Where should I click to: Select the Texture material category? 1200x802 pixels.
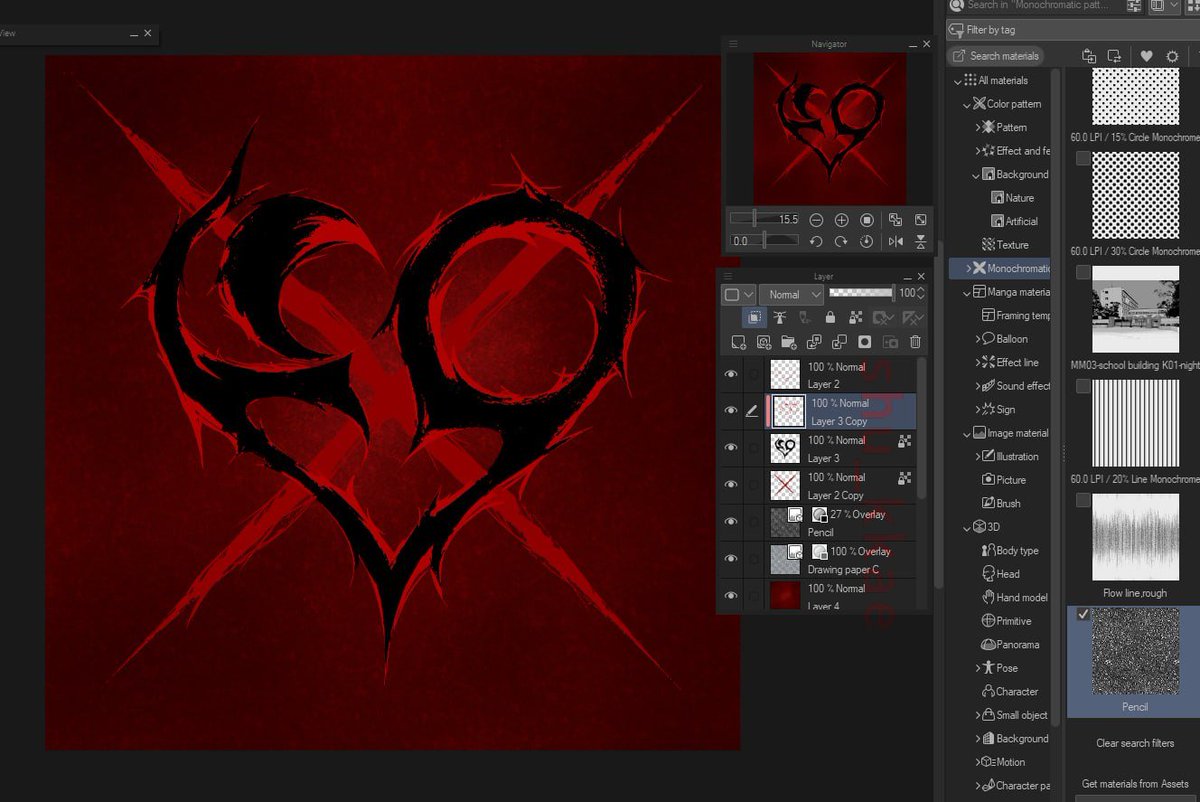(1005, 245)
